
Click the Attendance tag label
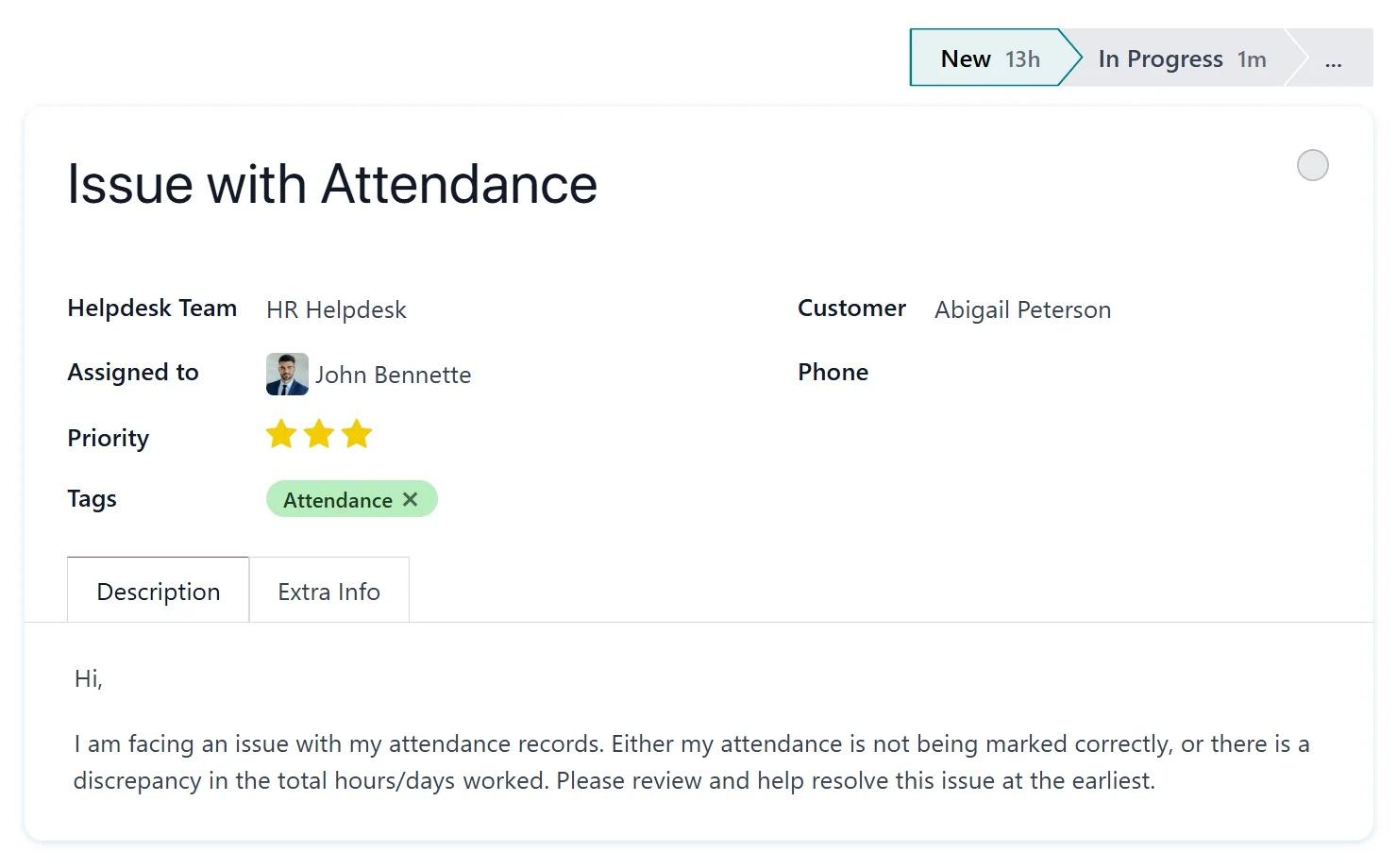coord(337,500)
